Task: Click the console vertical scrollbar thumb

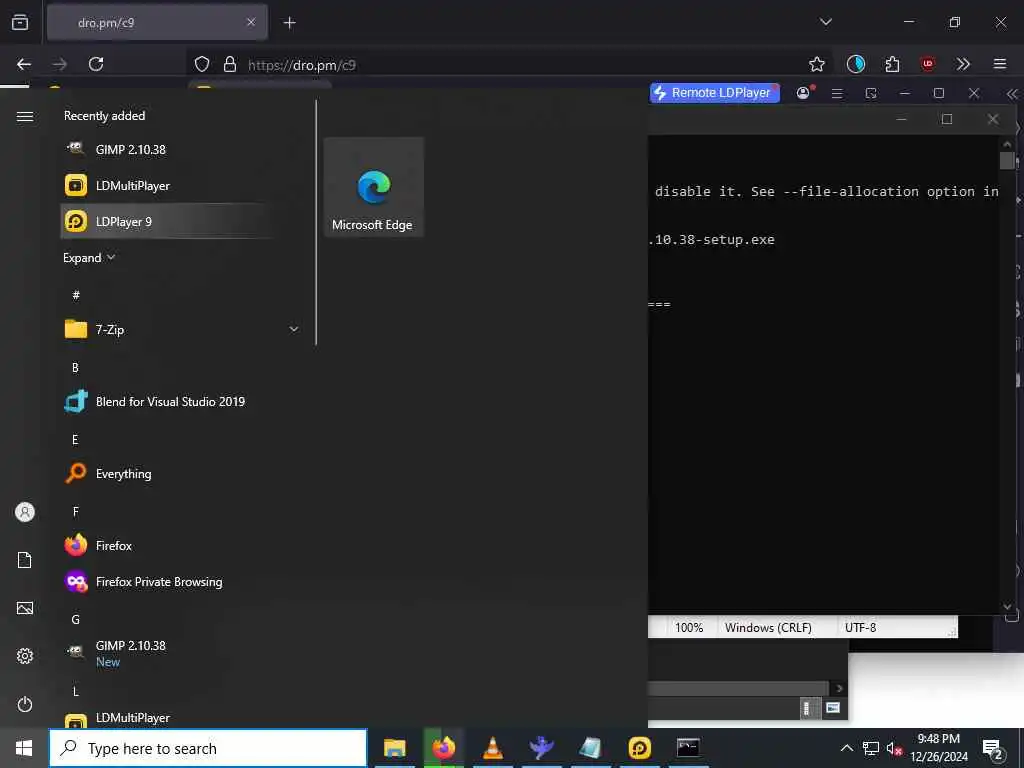Action: [x=1007, y=161]
